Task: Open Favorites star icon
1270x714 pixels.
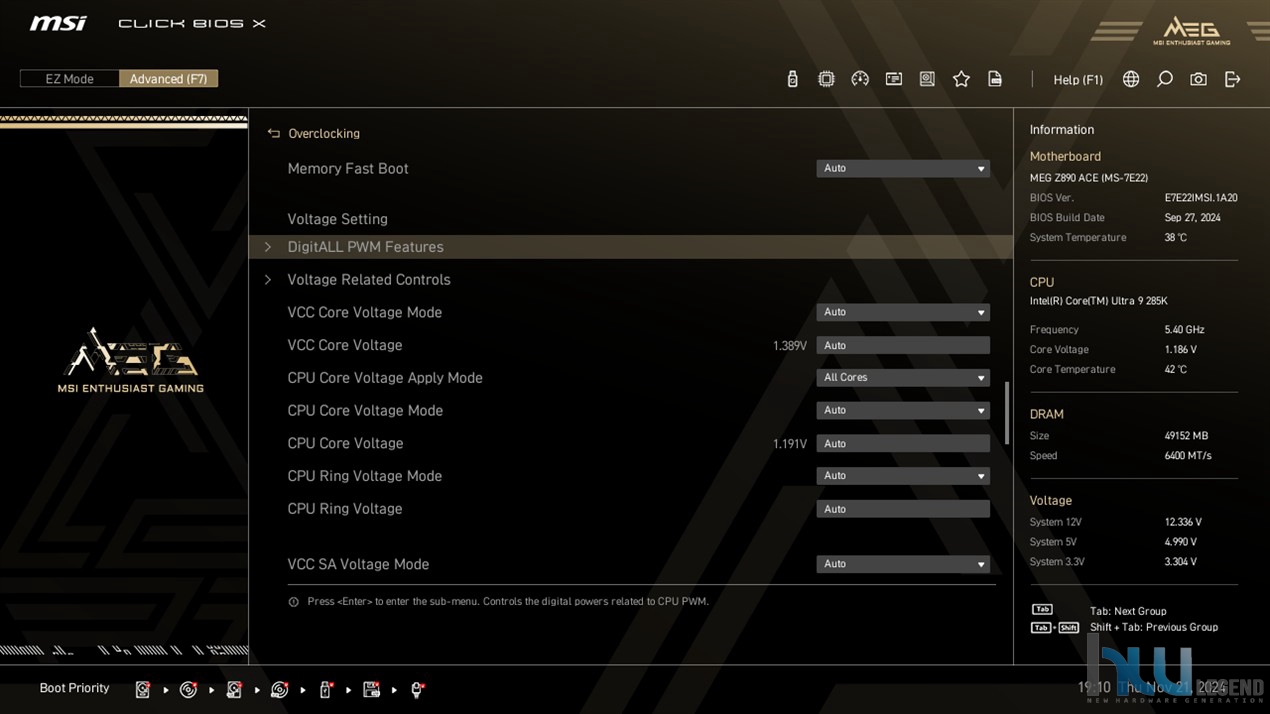Action: 961,79
